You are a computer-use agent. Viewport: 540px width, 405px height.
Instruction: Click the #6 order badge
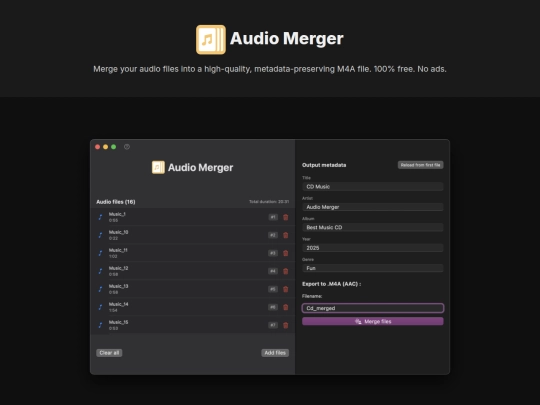click(x=273, y=307)
